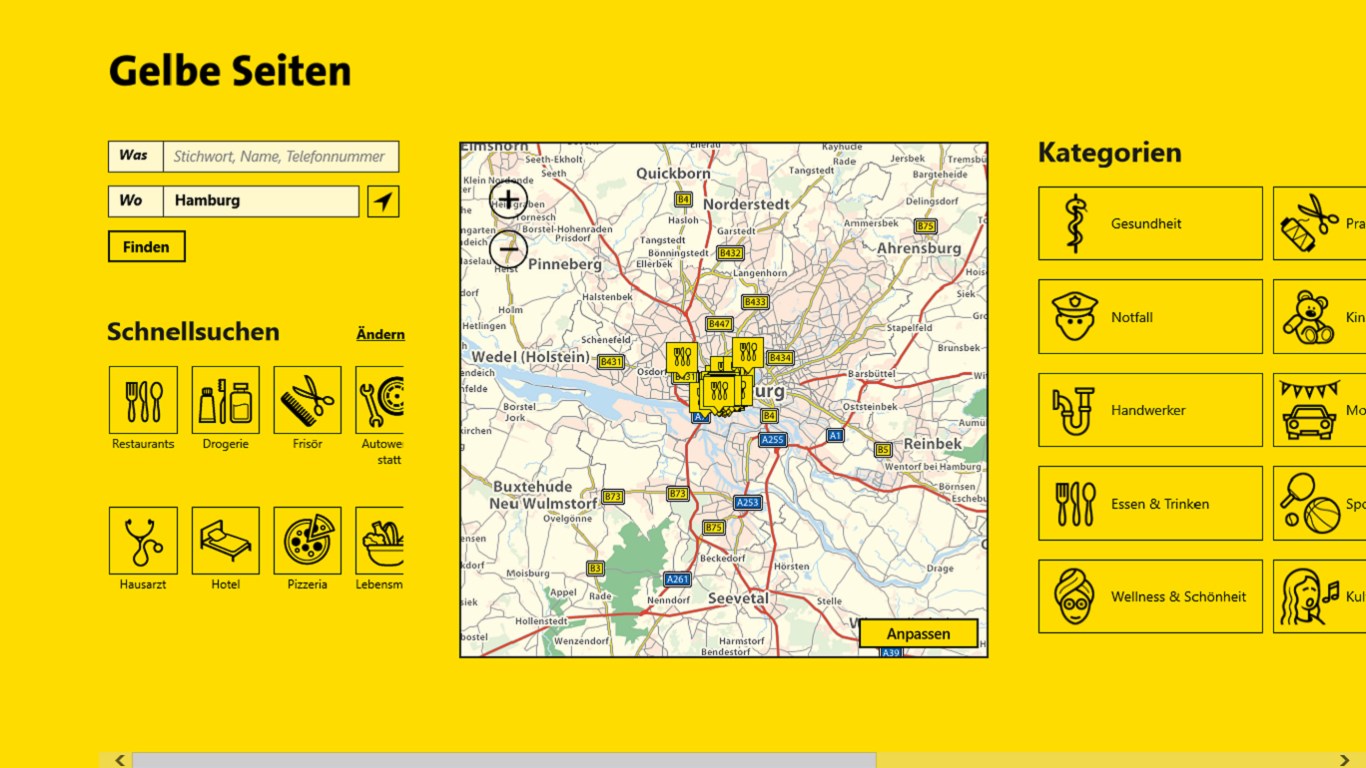Select the scissors and thread category tile

point(1319,223)
